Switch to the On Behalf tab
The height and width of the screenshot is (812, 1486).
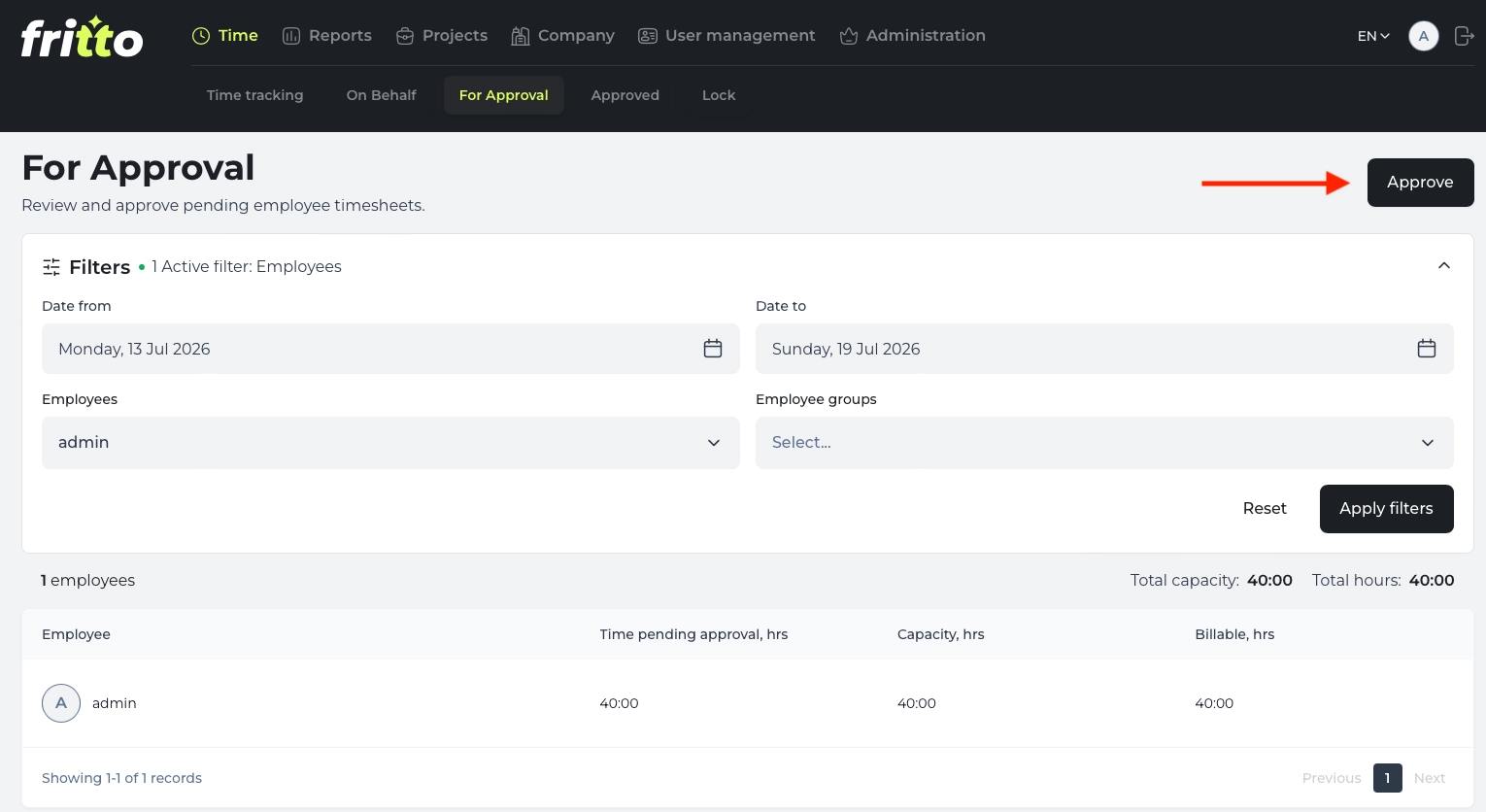[382, 95]
